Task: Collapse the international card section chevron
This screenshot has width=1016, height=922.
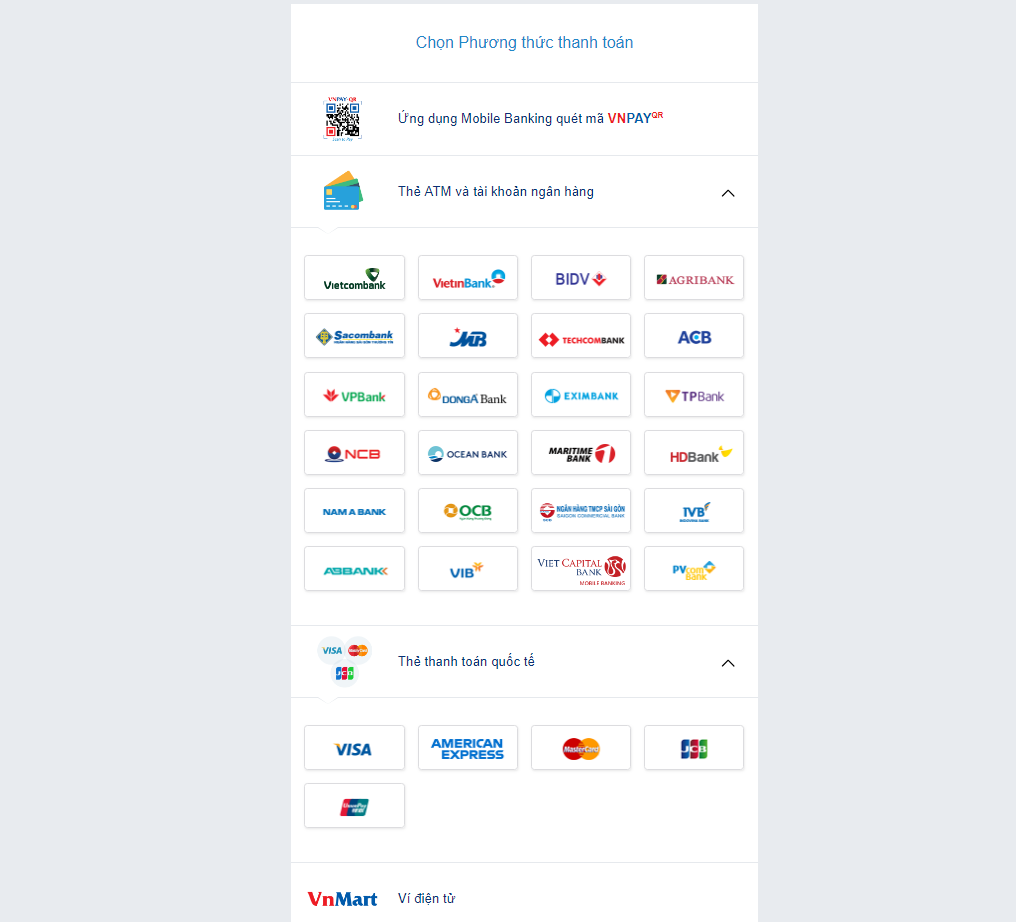Action: click(728, 663)
